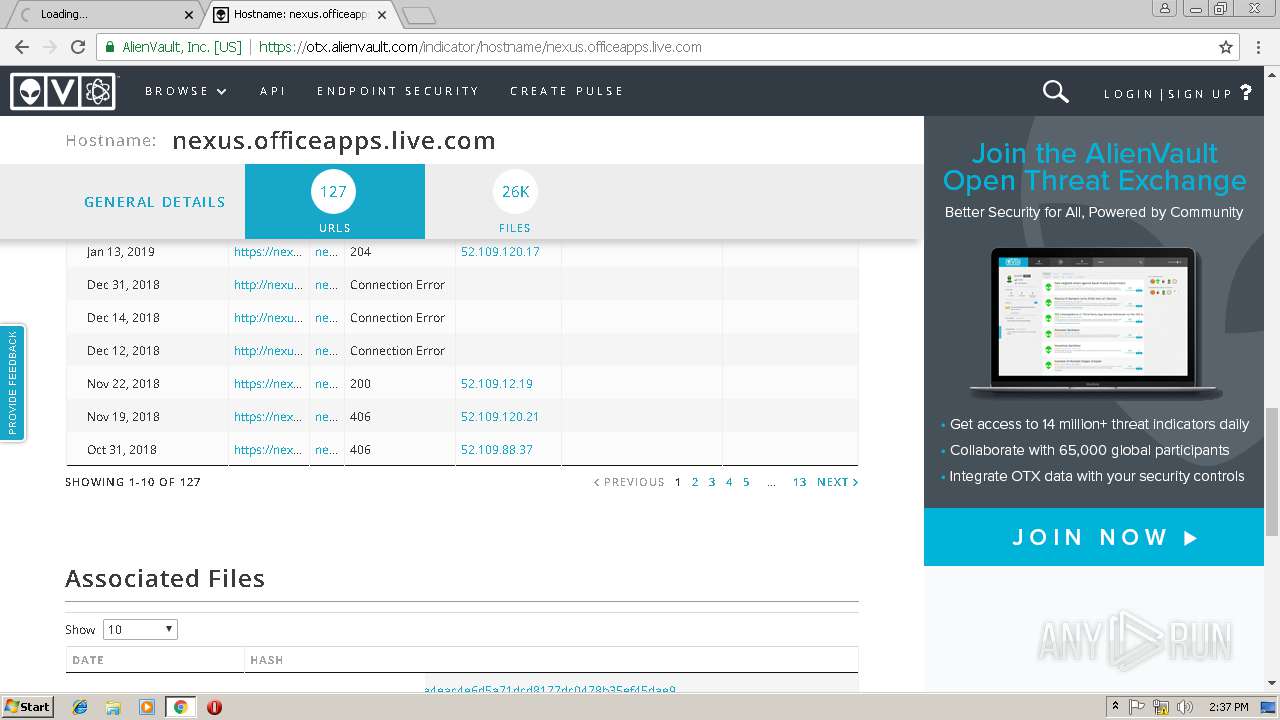Click the help question mark icon
Screen dimensions: 1280x720
pyautogui.click(x=1246, y=92)
